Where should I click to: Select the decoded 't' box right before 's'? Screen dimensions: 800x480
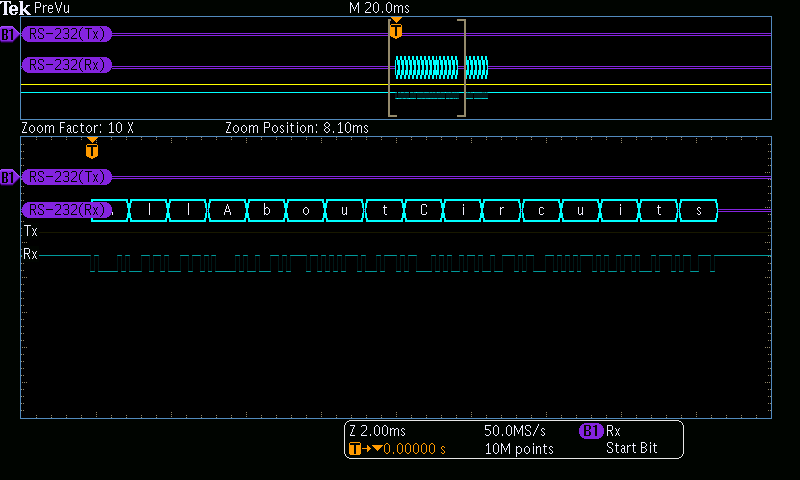coord(659,210)
